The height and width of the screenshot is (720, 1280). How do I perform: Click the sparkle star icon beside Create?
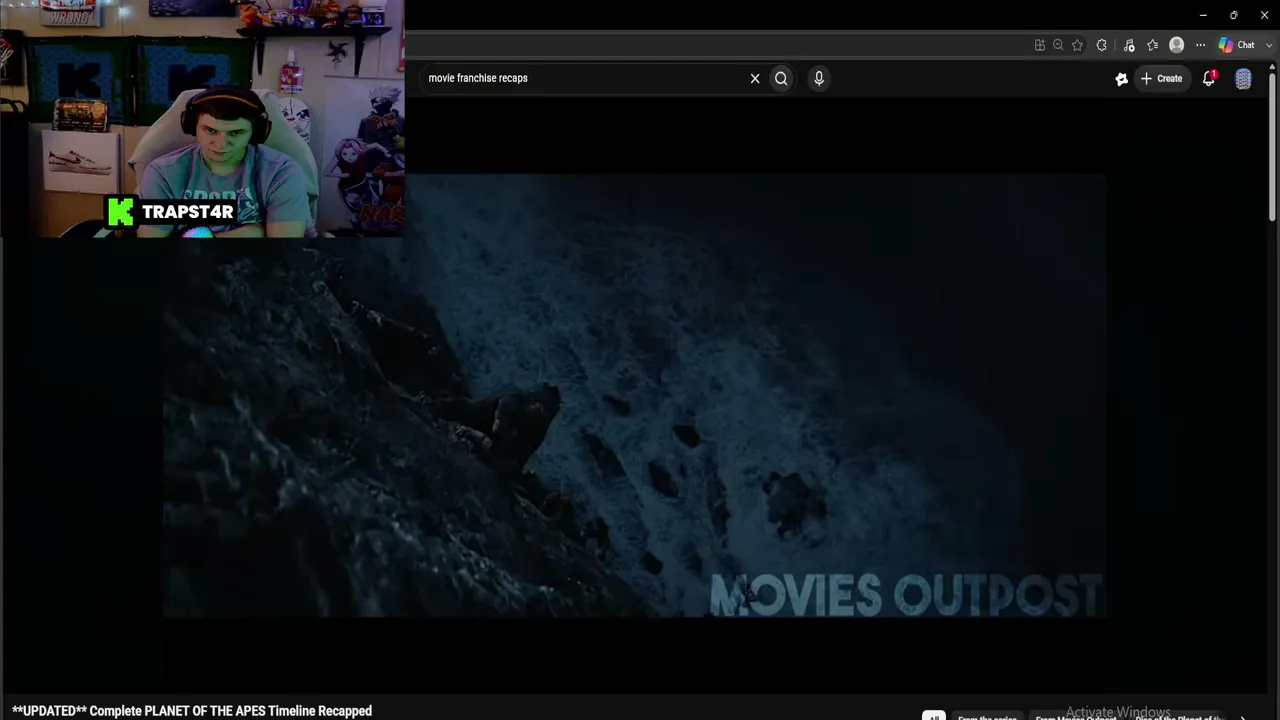[1122, 79]
